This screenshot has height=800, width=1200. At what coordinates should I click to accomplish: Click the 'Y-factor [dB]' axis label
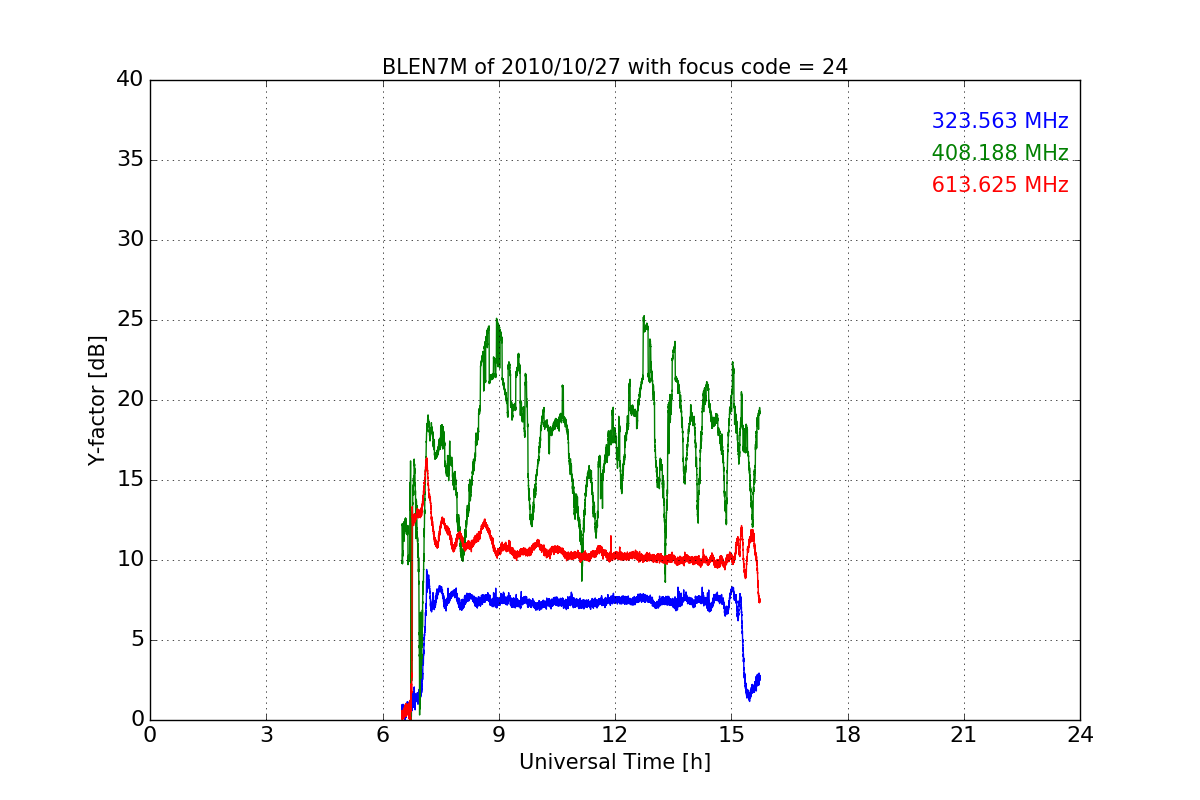[96, 400]
